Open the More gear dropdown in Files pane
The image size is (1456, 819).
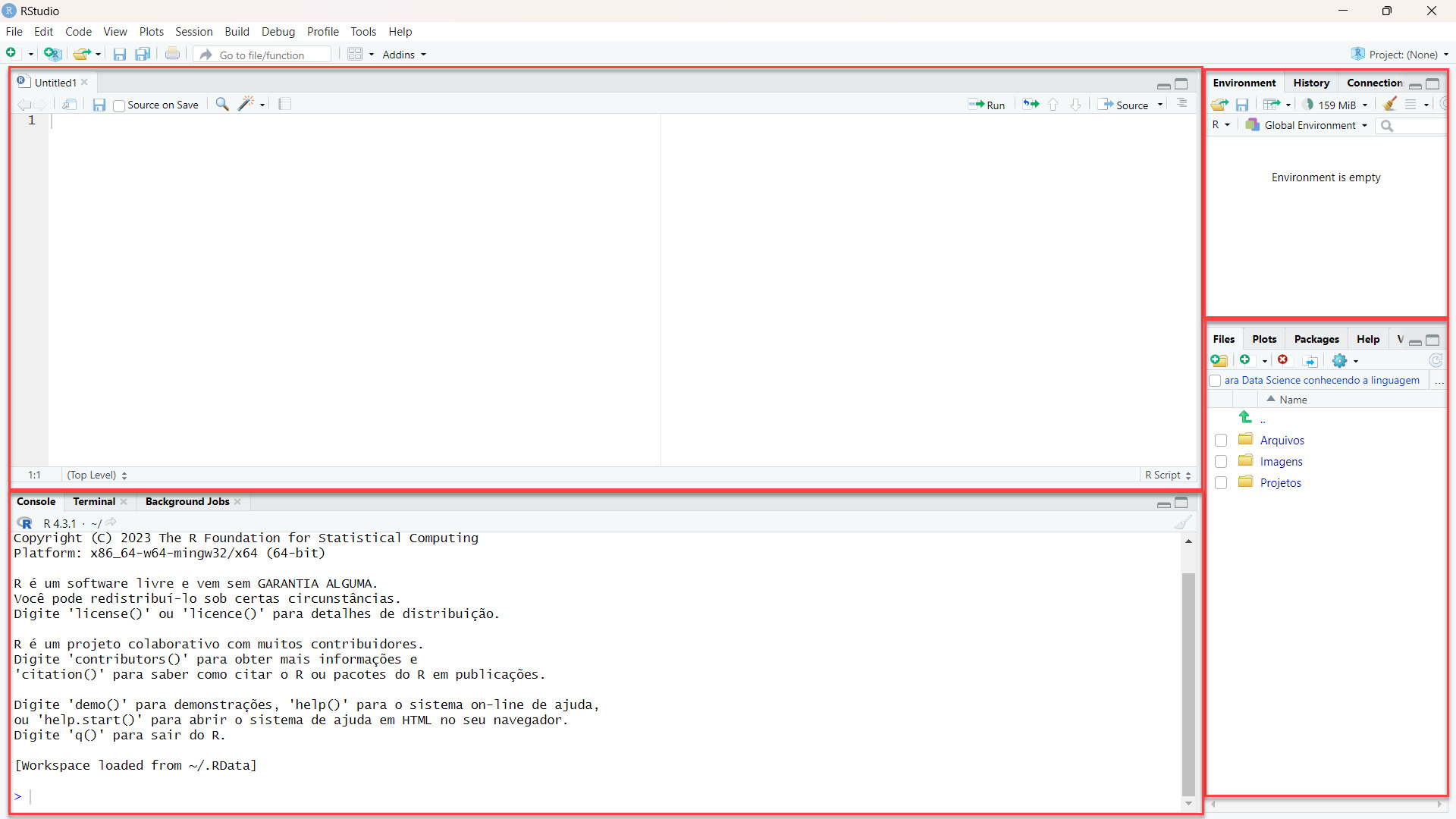pos(1345,361)
